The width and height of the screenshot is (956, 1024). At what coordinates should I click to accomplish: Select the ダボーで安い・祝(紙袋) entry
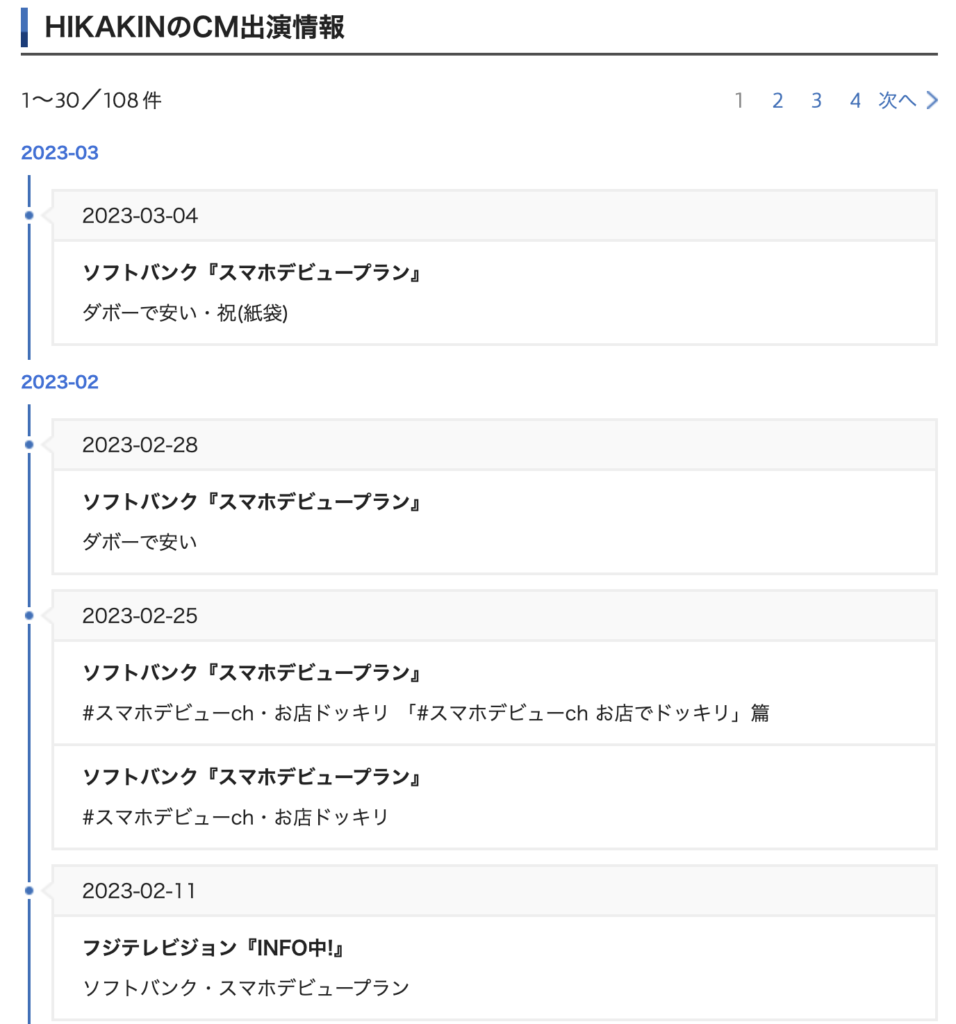[x=494, y=293]
